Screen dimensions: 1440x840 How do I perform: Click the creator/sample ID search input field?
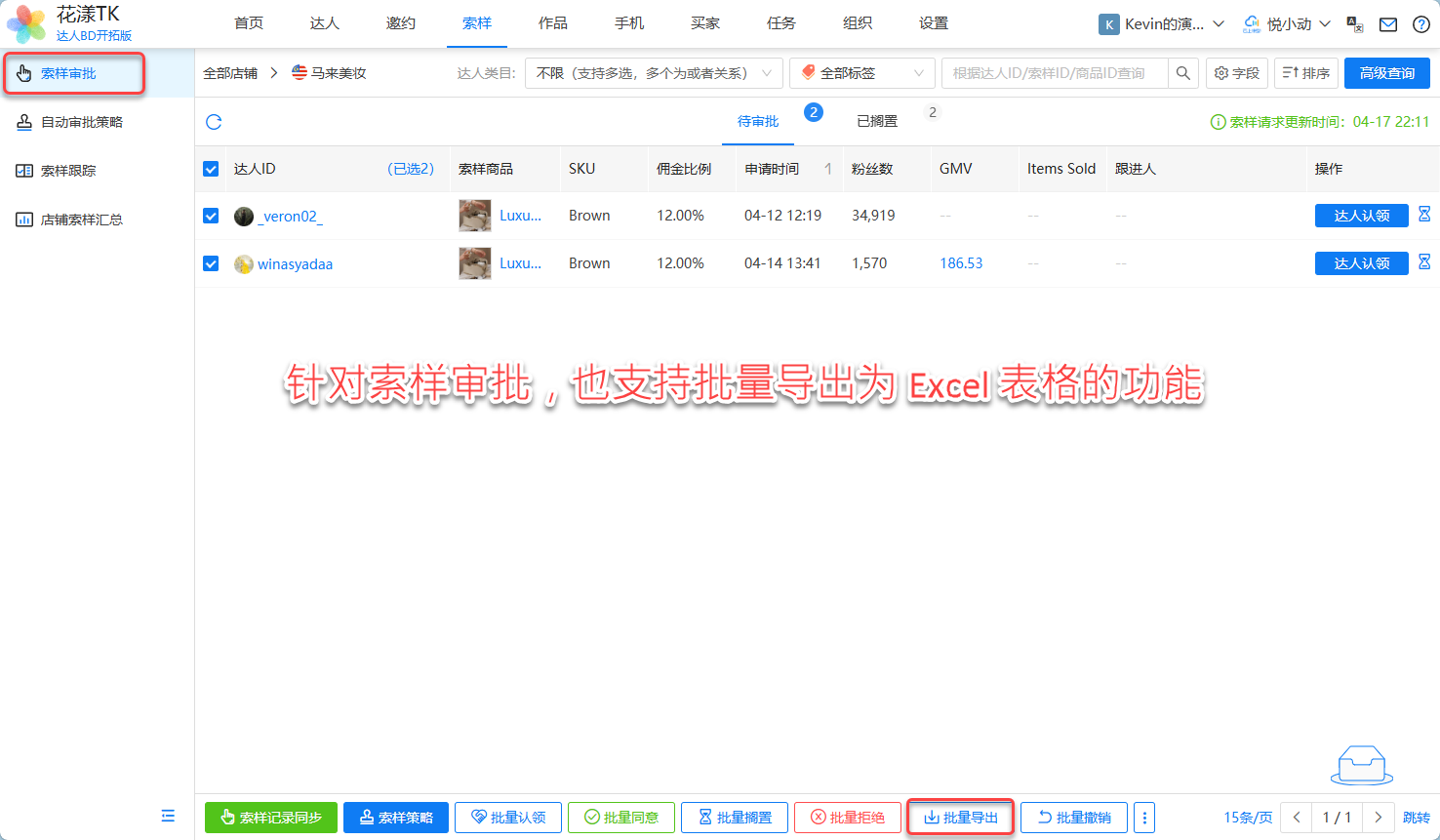pyautogui.click(x=1054, y=73)
